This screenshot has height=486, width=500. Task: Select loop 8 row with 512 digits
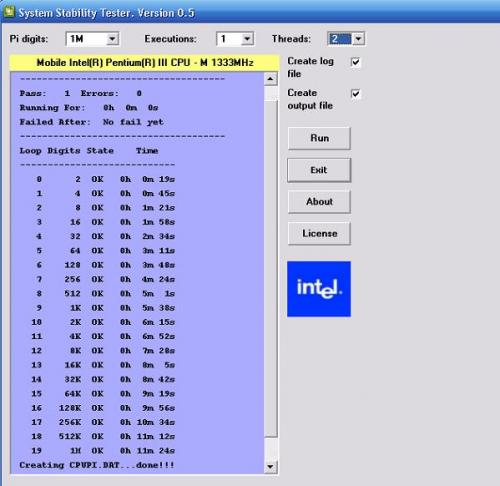pyautogui.click(x=105, y=294)
